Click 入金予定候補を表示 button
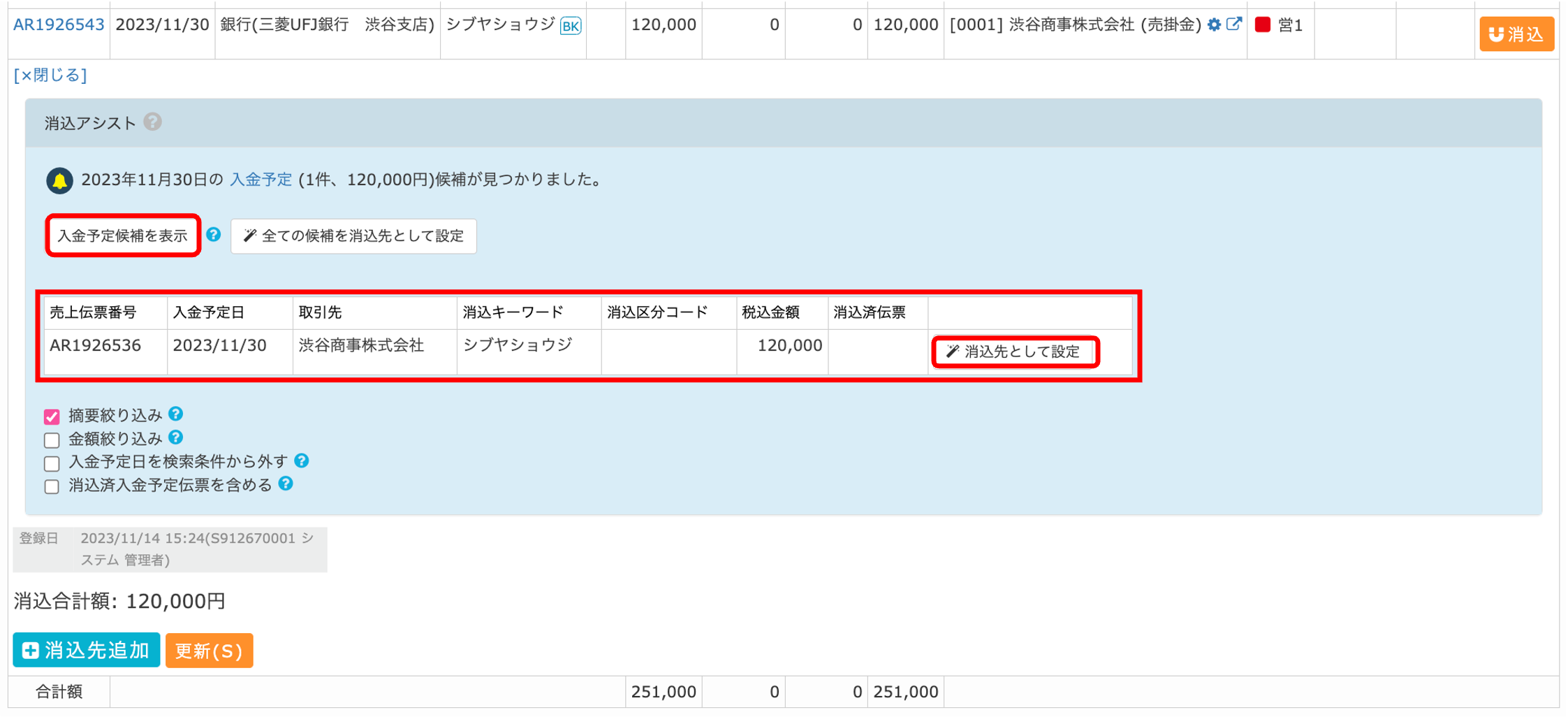This screenshot has height=717, width=1568. pyautogui.click(x=123, y=236)
